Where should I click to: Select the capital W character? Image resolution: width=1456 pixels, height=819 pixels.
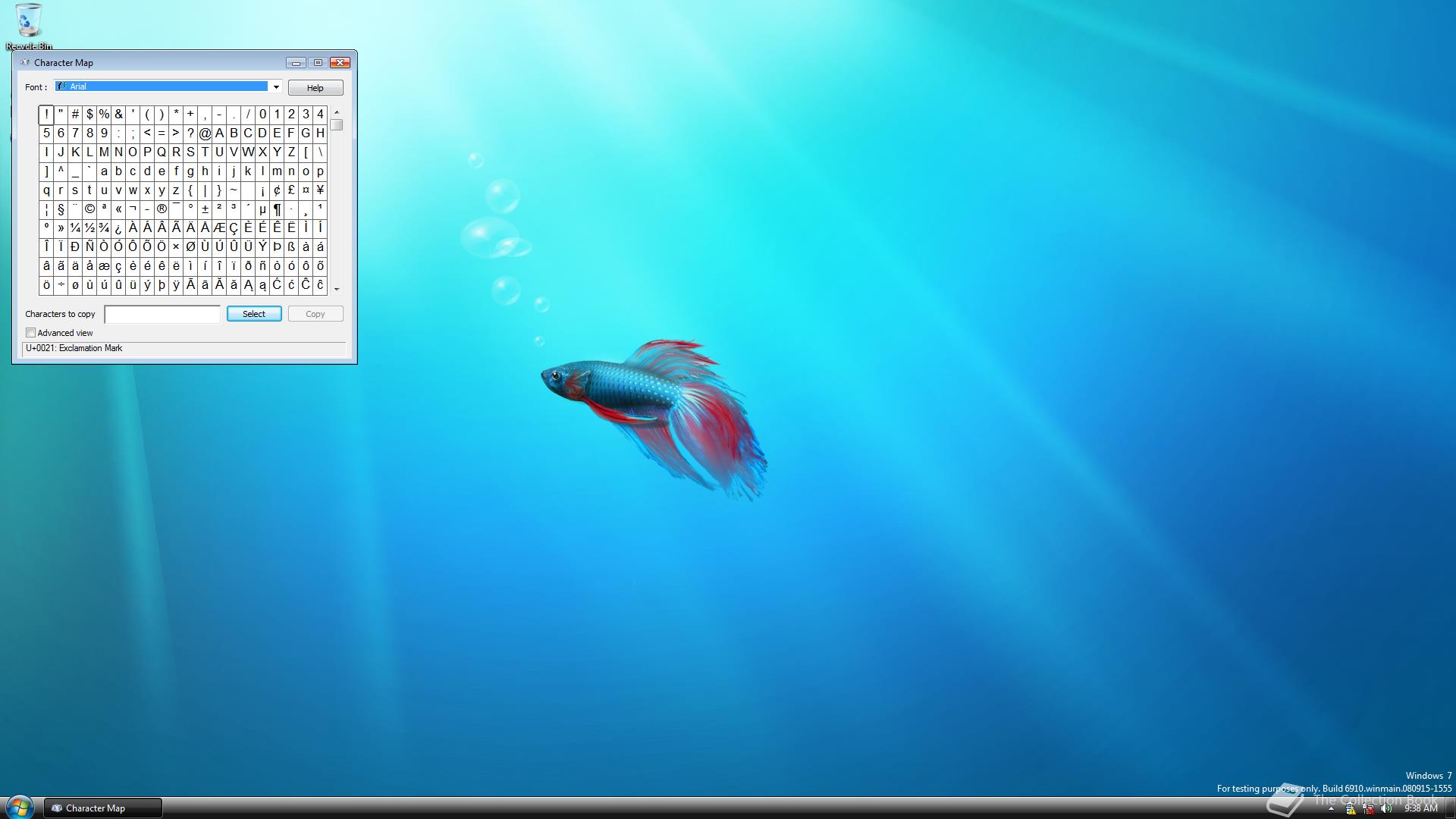pyautogui.click(x=248, y=152)
